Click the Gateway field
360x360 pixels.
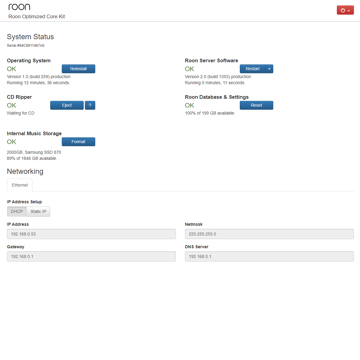[91, 257]
